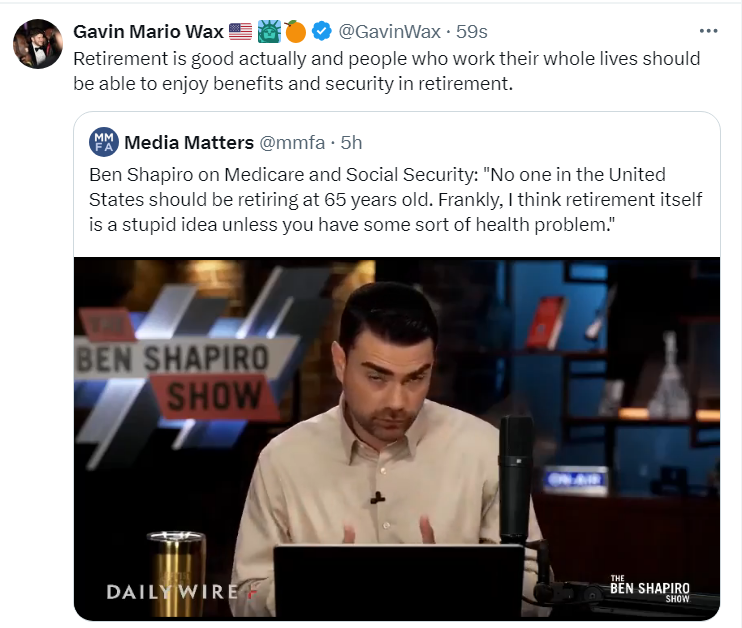Screen dimensions: 742x628
Task: Click the main tweet text about retirement
Action: click(x=387, y=71)
